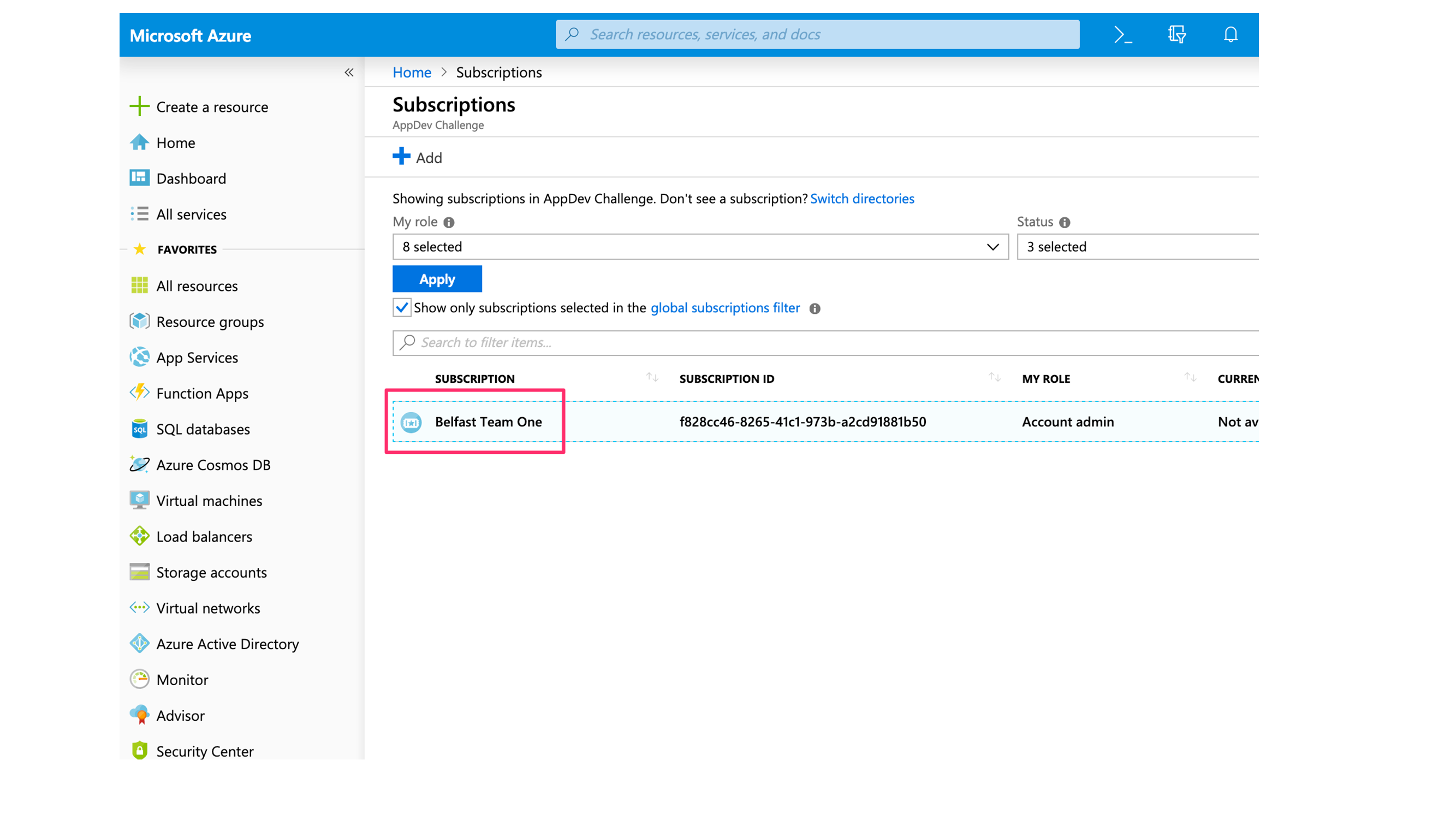
Task: Expand the My role dropdown
Action: [x=700, y=247]
